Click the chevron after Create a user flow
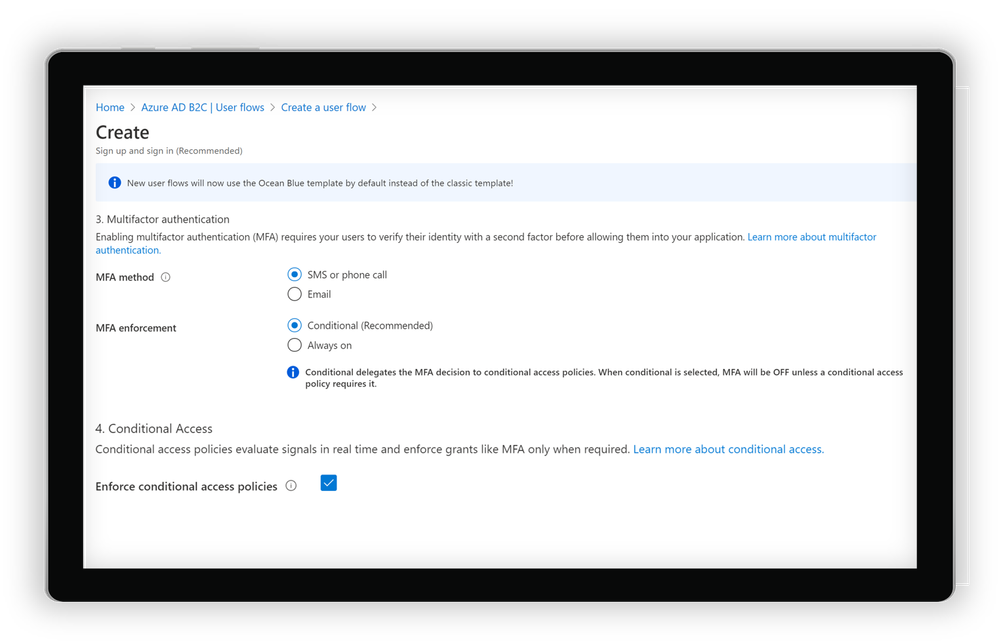The width and height of the screenshot is (999, 642). click(x=374, y=108)
